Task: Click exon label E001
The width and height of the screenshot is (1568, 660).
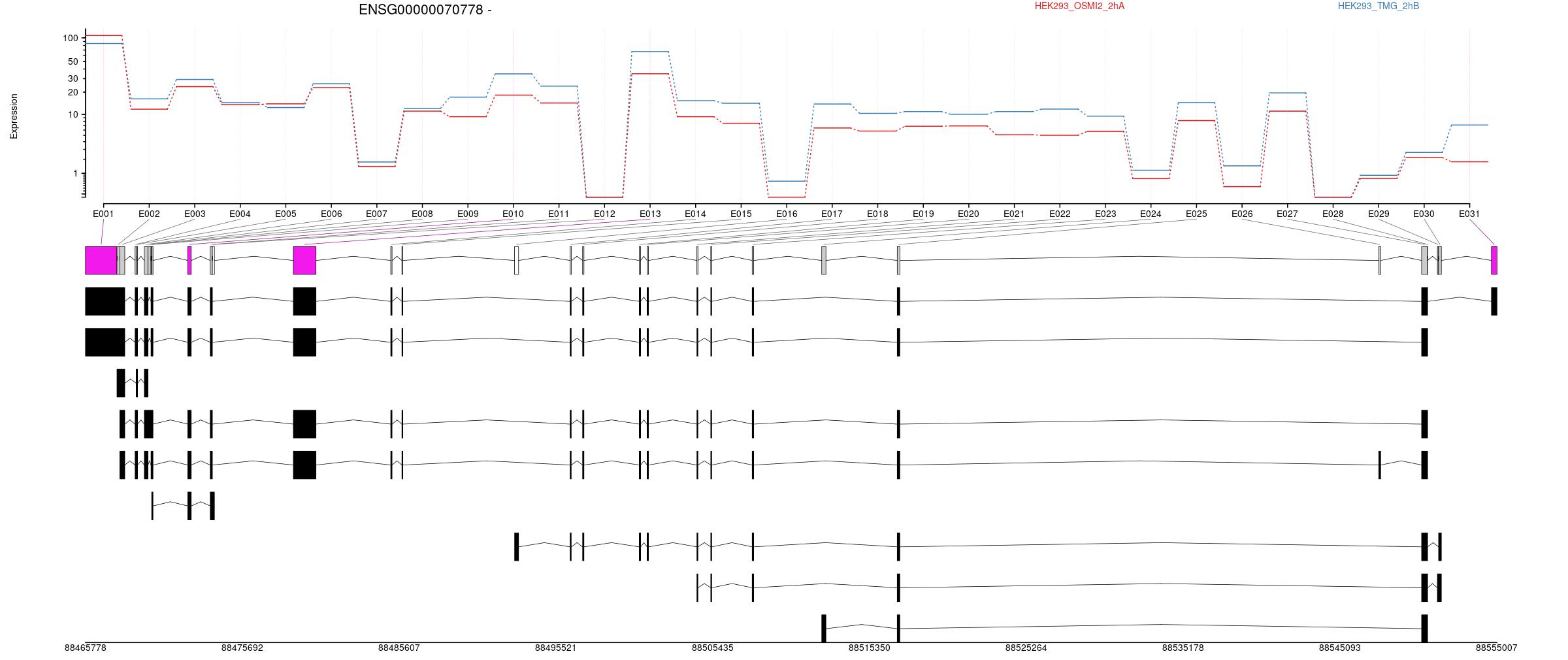Action: (x=103, y=214)
